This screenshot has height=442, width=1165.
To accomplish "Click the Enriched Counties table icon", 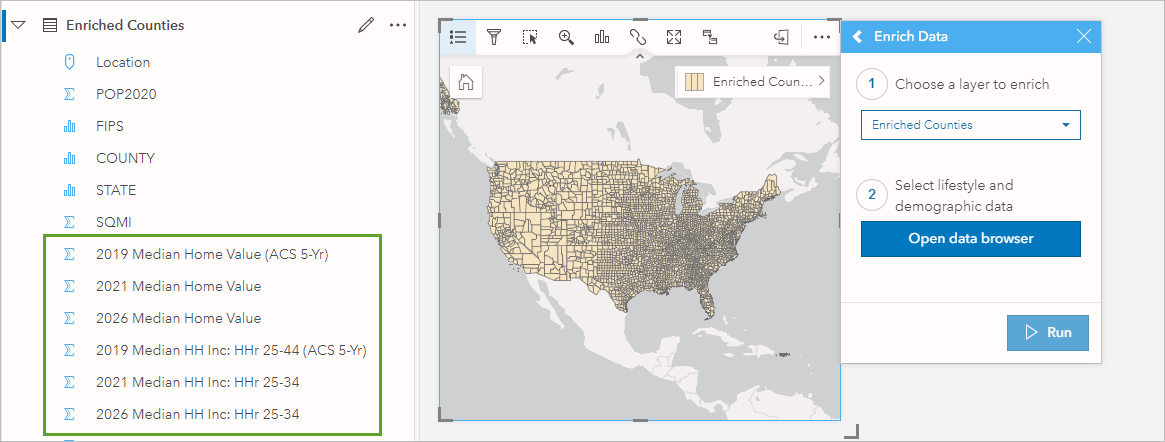I will [x=49, y=25].
